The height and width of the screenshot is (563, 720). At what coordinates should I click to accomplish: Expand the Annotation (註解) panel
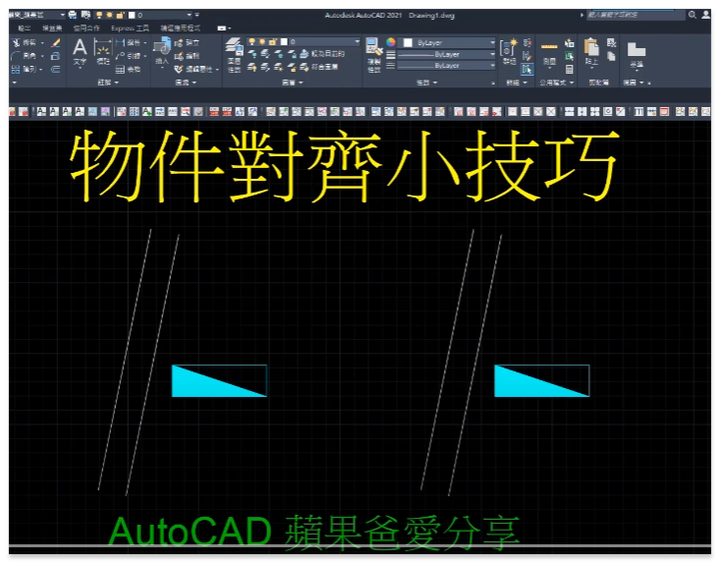108,82
